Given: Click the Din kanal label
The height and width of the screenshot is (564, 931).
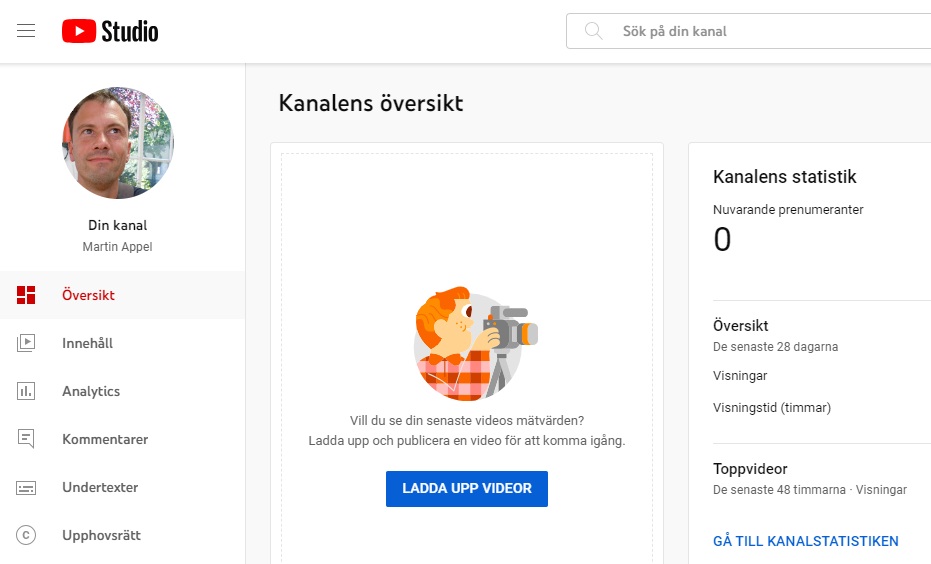Looking at the screenshot, I should (118, 225).
